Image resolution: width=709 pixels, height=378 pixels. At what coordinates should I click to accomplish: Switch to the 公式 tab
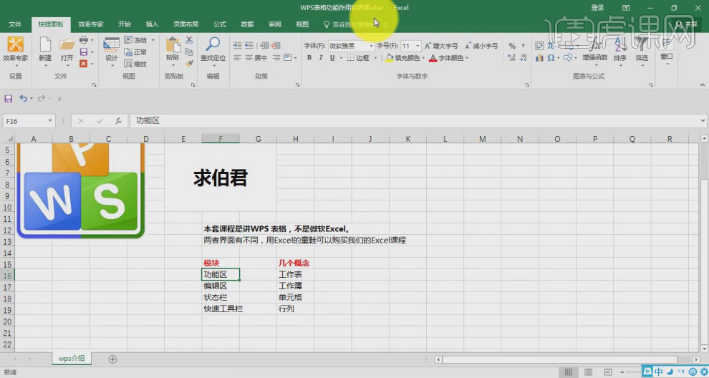point(220,24)
